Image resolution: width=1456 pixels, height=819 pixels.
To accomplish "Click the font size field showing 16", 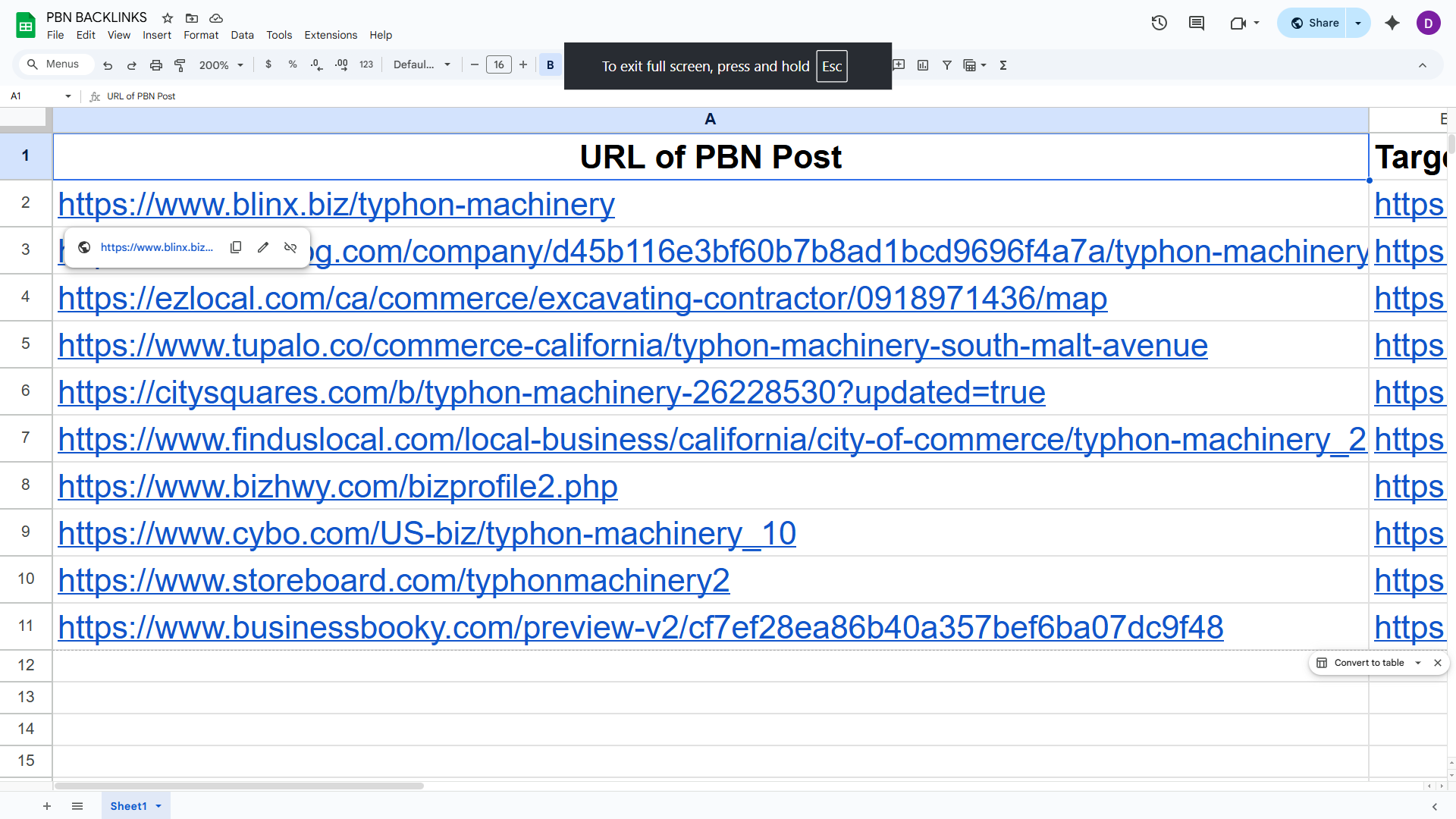I will click(499, 65).
